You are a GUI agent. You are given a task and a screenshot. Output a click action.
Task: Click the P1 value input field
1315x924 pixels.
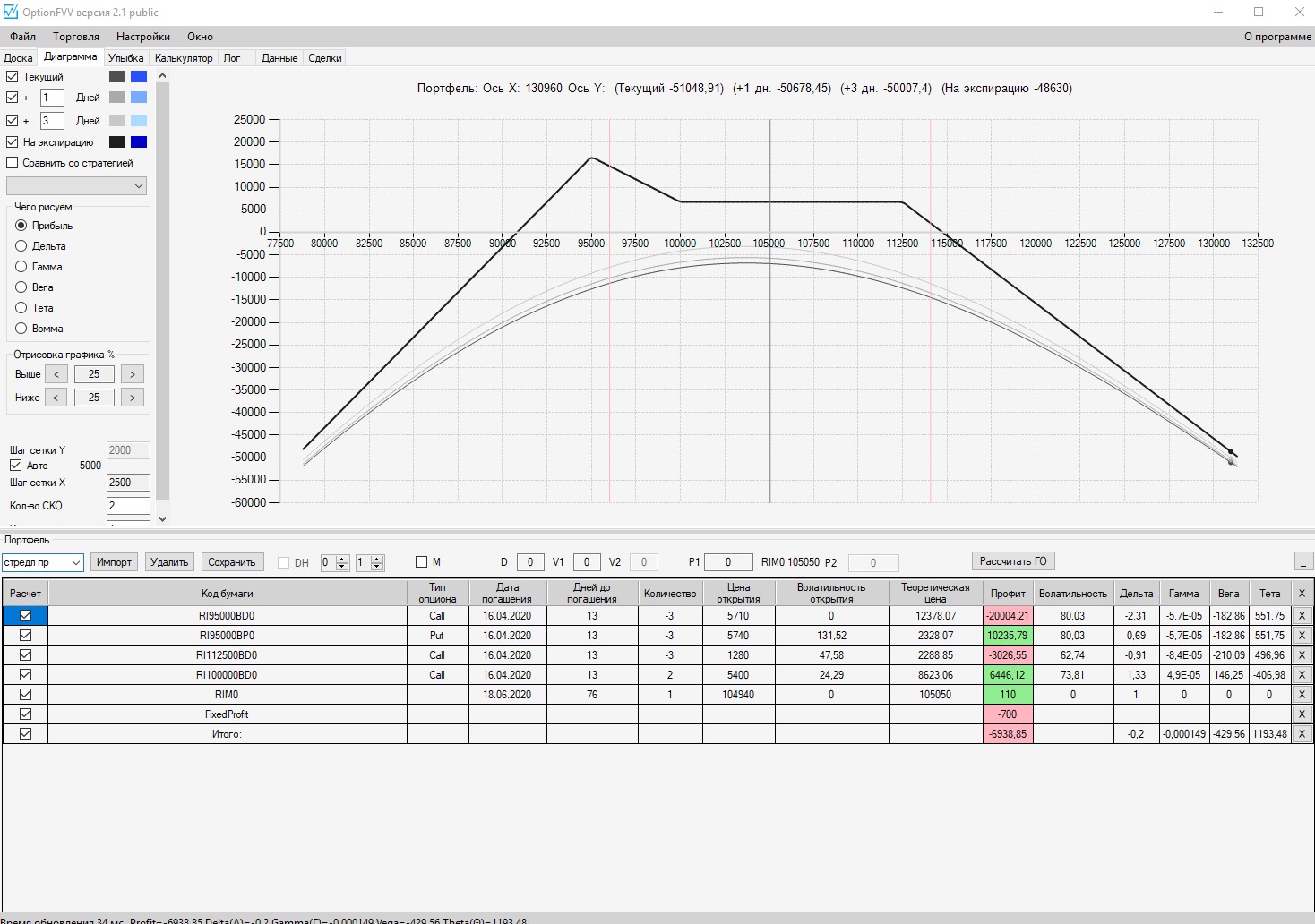click(x=728, y=562)
